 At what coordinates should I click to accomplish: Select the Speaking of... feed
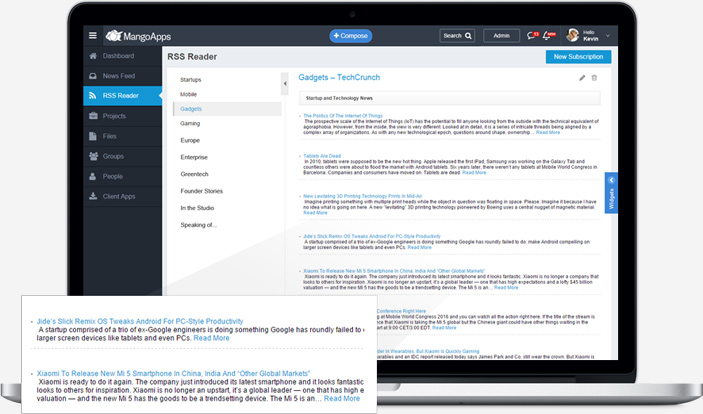(199, 225)
